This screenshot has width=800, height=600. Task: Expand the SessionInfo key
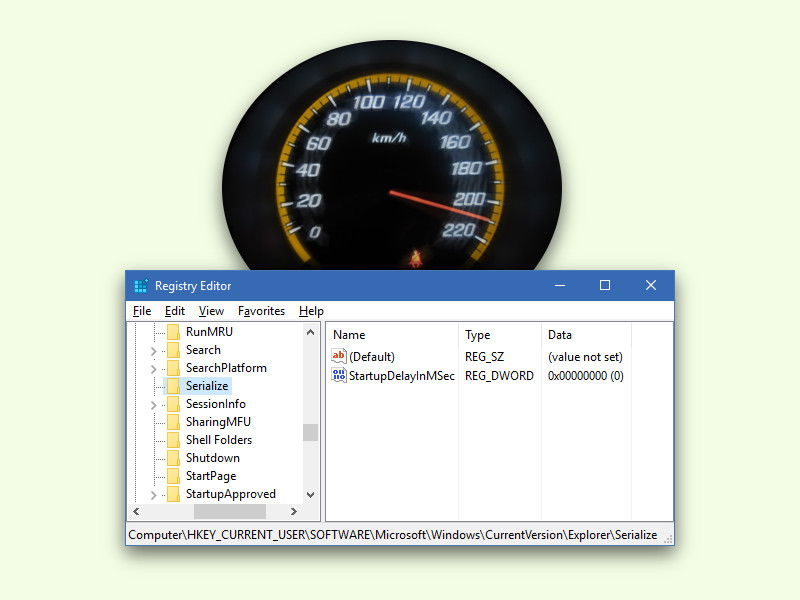154,405
